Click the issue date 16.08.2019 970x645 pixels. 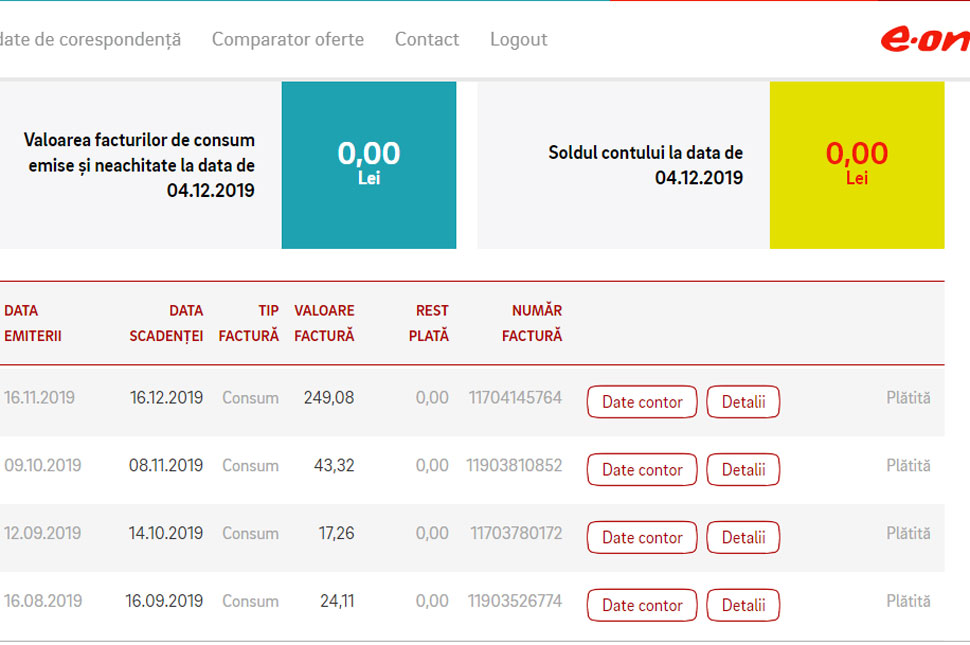tap(43, 601)
